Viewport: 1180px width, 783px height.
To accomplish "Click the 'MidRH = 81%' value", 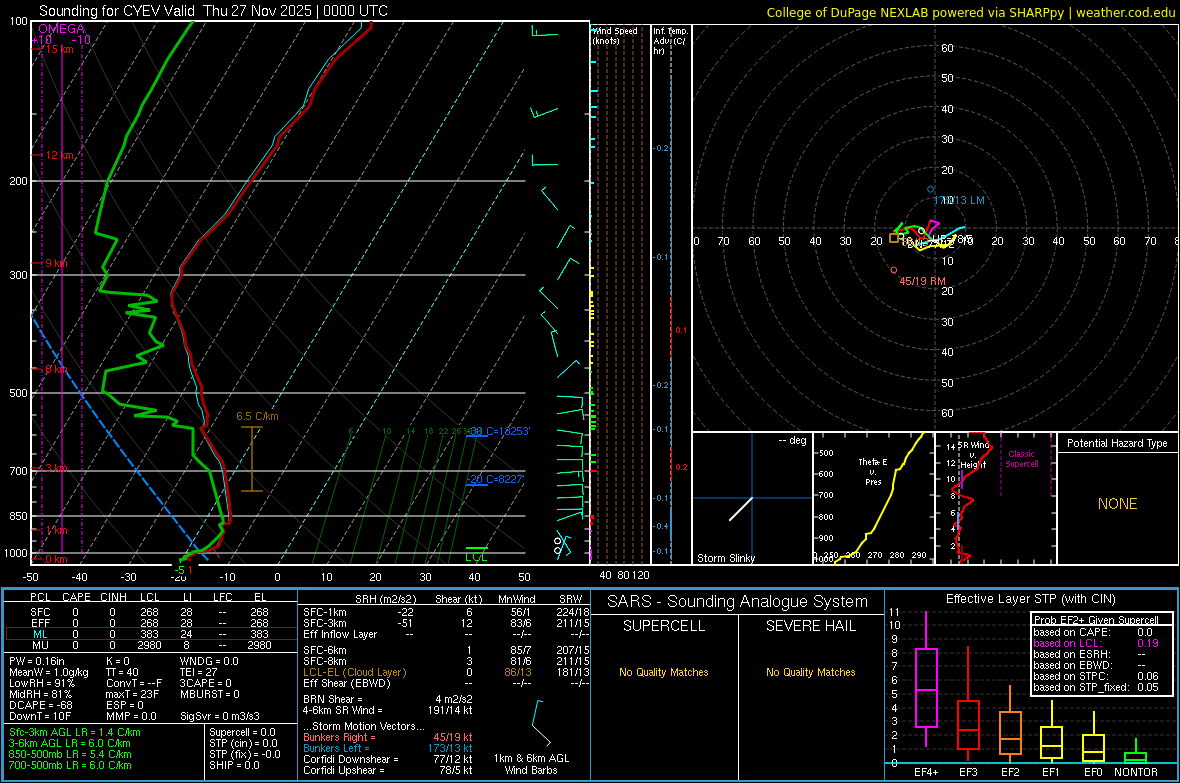I will (41, 694).
